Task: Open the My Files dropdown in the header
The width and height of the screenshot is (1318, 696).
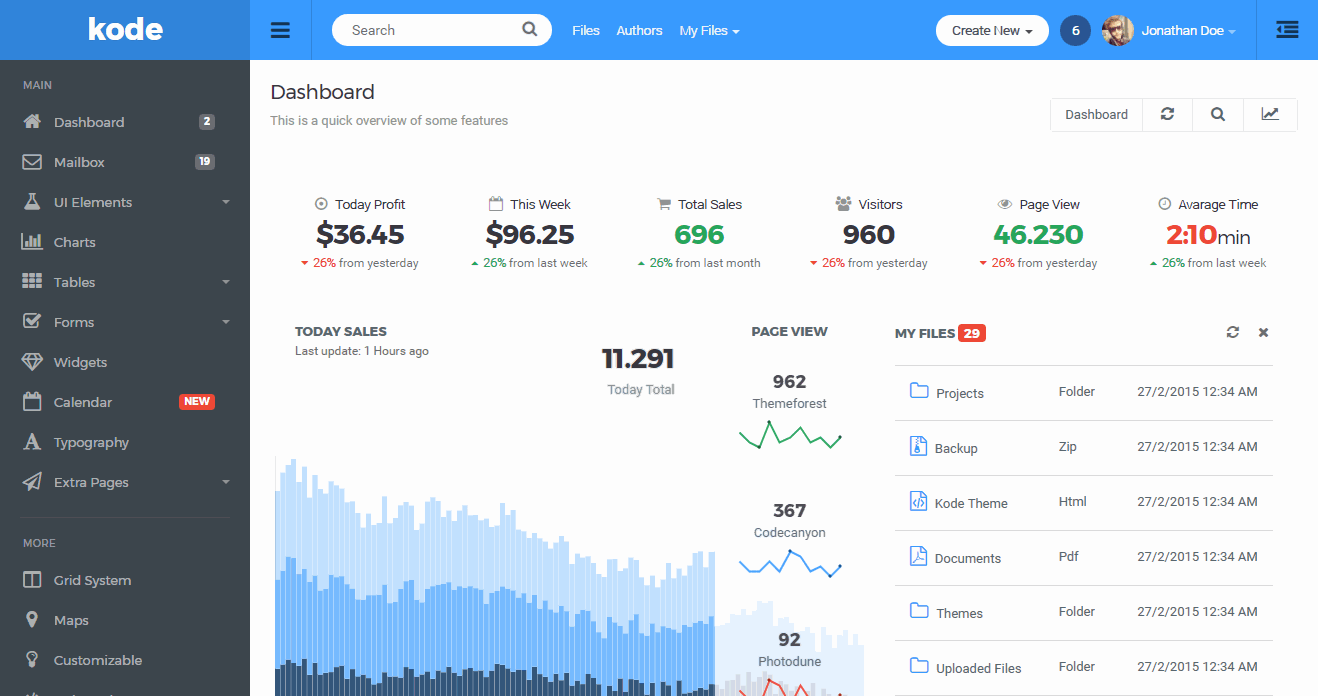Action: [x=709, y=30]
